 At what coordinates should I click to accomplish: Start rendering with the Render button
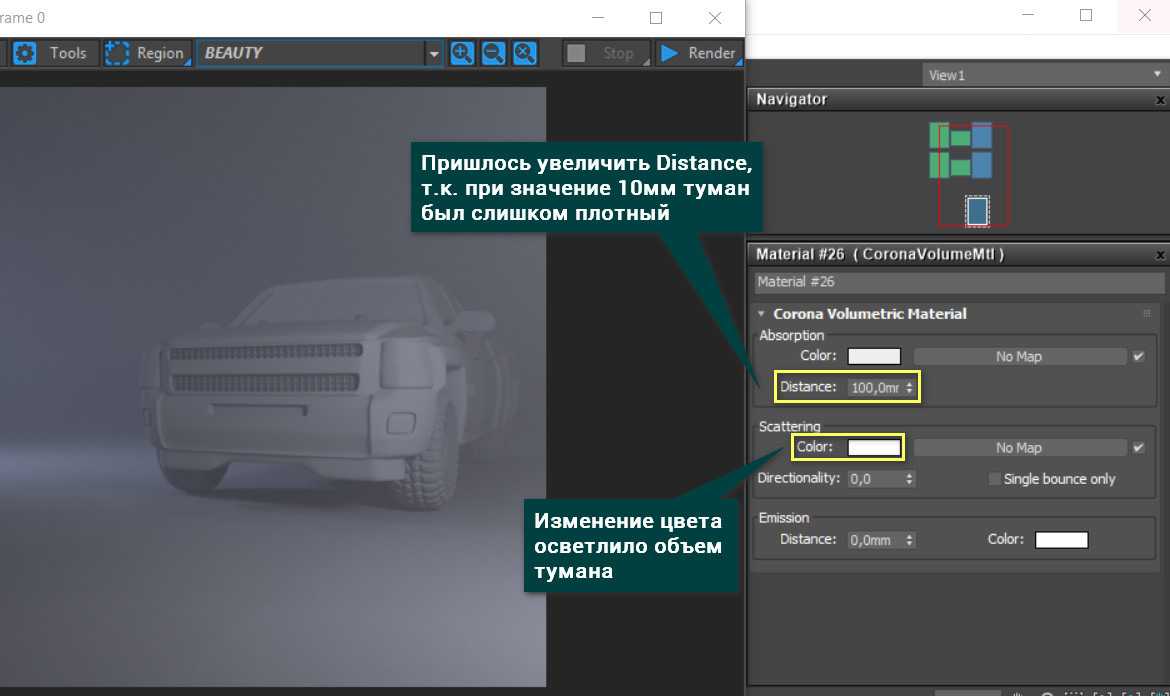(698, 53)
